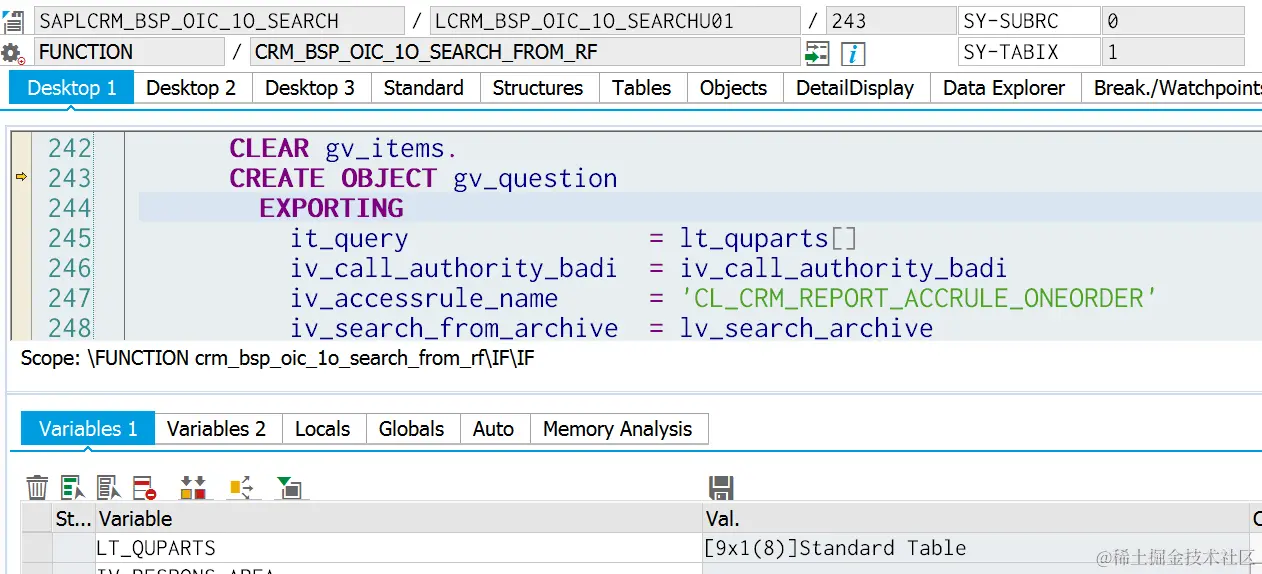The height and width of the screenshot is (574, 1262).
Task: Click line number 244 in the gutter
Action: [70, 208]
